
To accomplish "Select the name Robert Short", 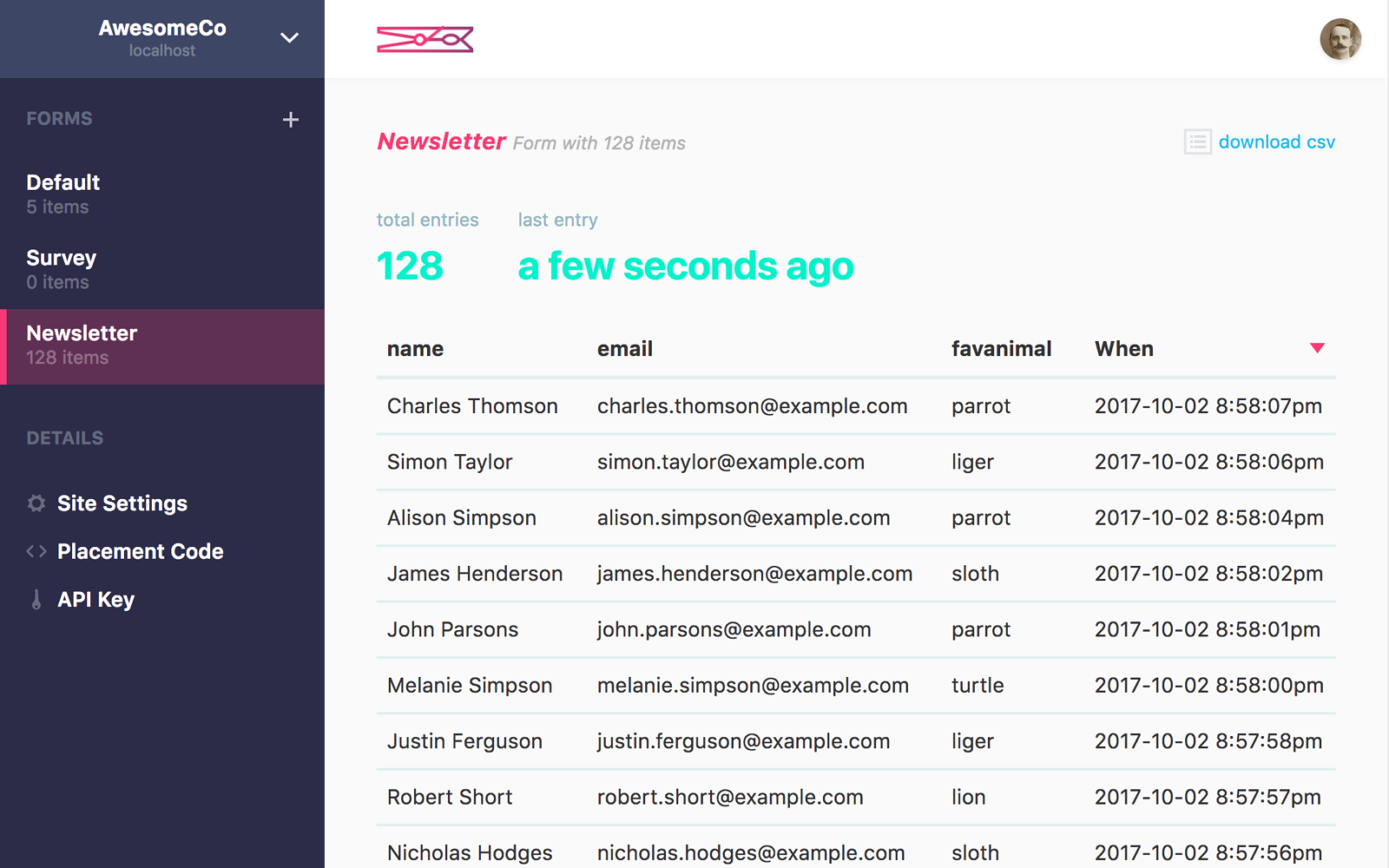I will tap(450, 797).
